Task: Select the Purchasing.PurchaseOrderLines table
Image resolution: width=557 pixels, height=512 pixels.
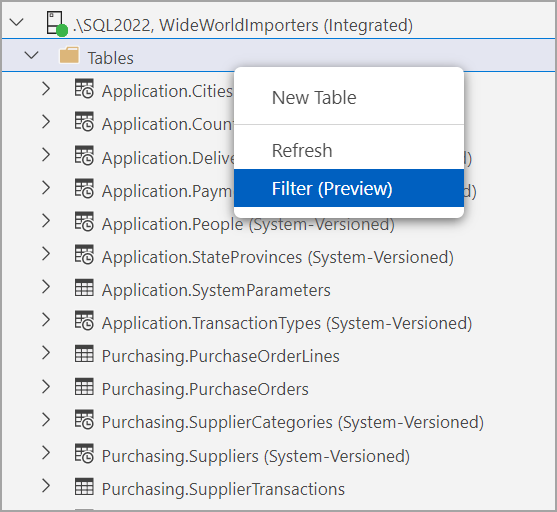Action: 221,356
